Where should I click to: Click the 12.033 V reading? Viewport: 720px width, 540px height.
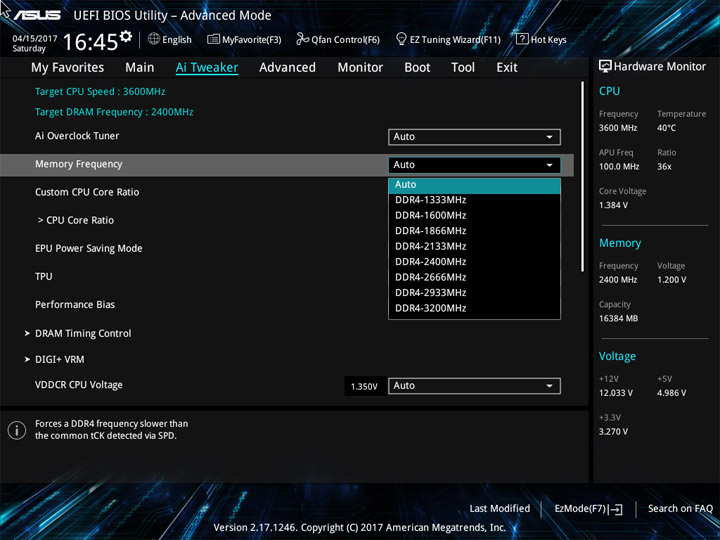coord(616,393)
